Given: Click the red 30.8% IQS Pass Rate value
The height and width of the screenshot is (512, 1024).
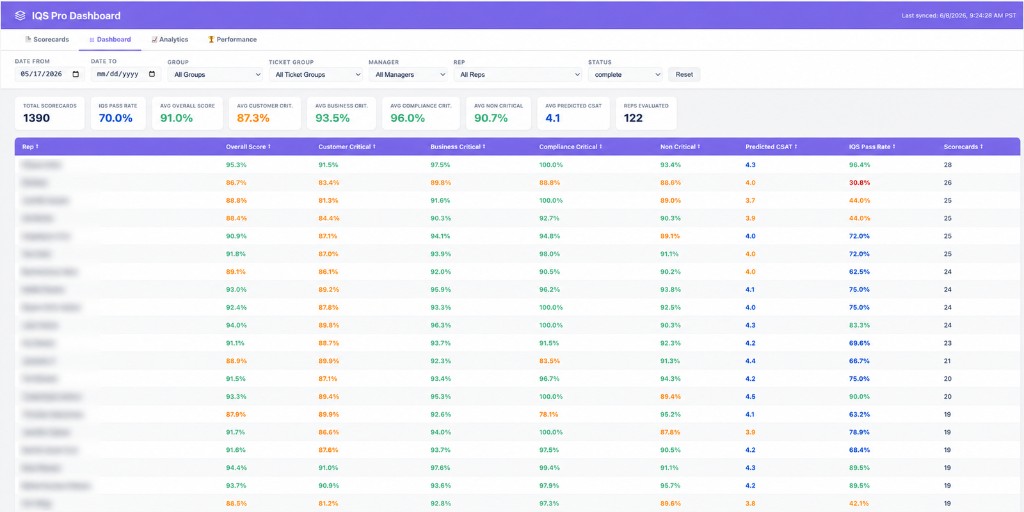Looking at the screenshot, I should click(859, 183).
